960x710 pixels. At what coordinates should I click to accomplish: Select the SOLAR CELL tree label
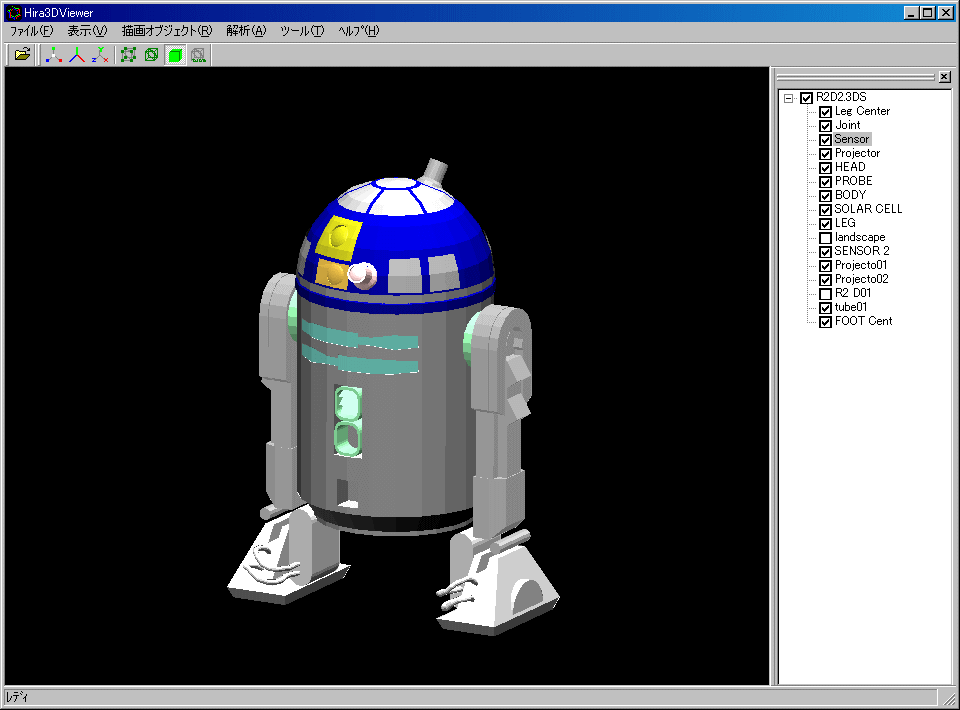pos(868,209)
